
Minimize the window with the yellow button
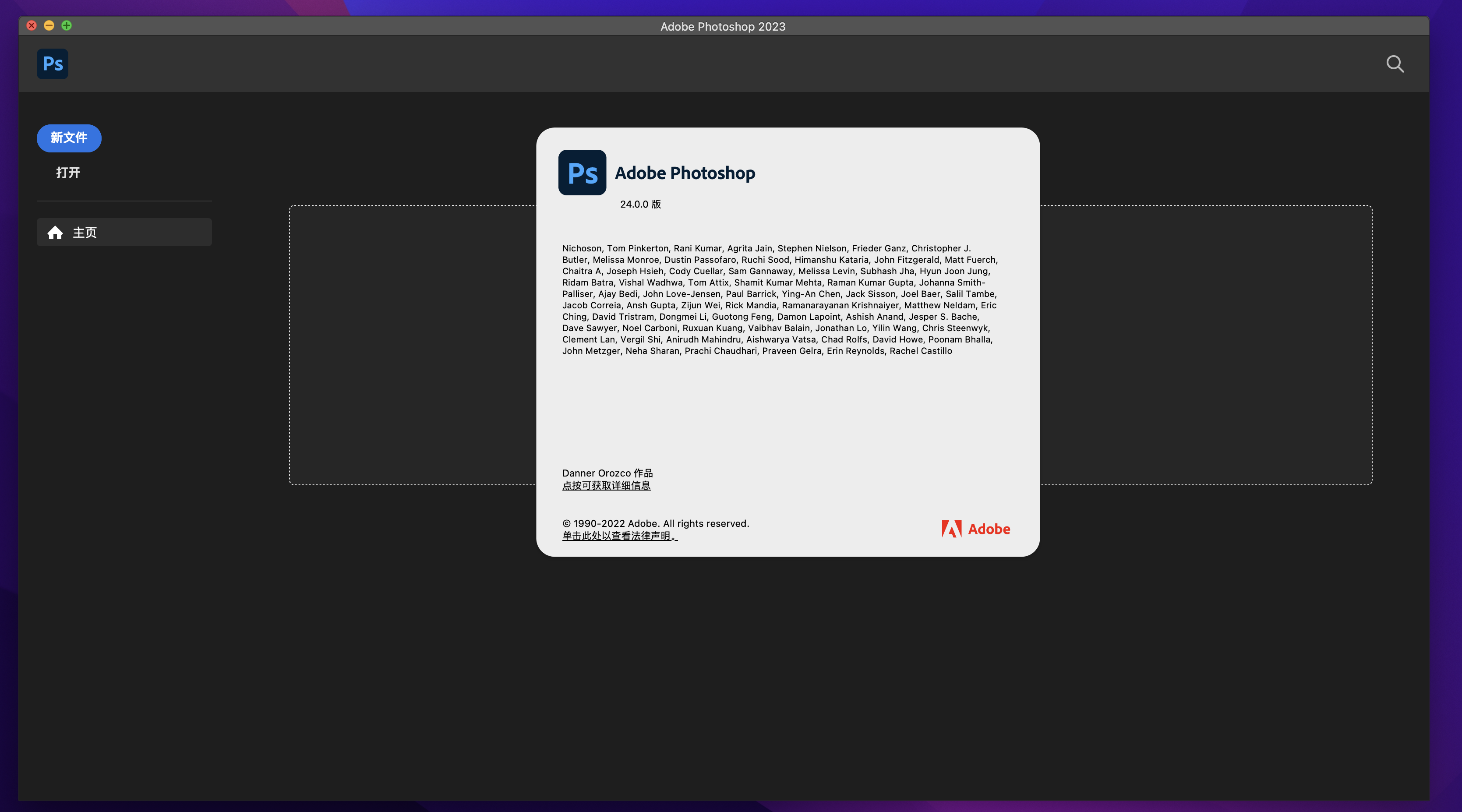point(49,25)
